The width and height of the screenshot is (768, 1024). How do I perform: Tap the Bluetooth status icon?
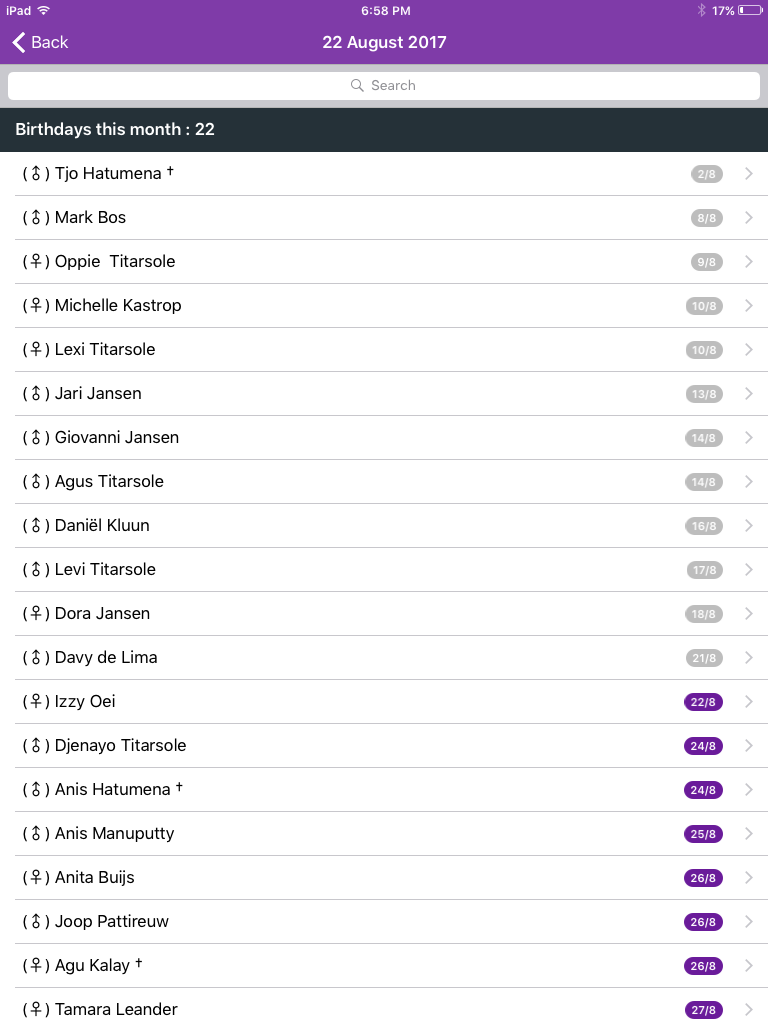pyautogui.click(x=702, y=11)
